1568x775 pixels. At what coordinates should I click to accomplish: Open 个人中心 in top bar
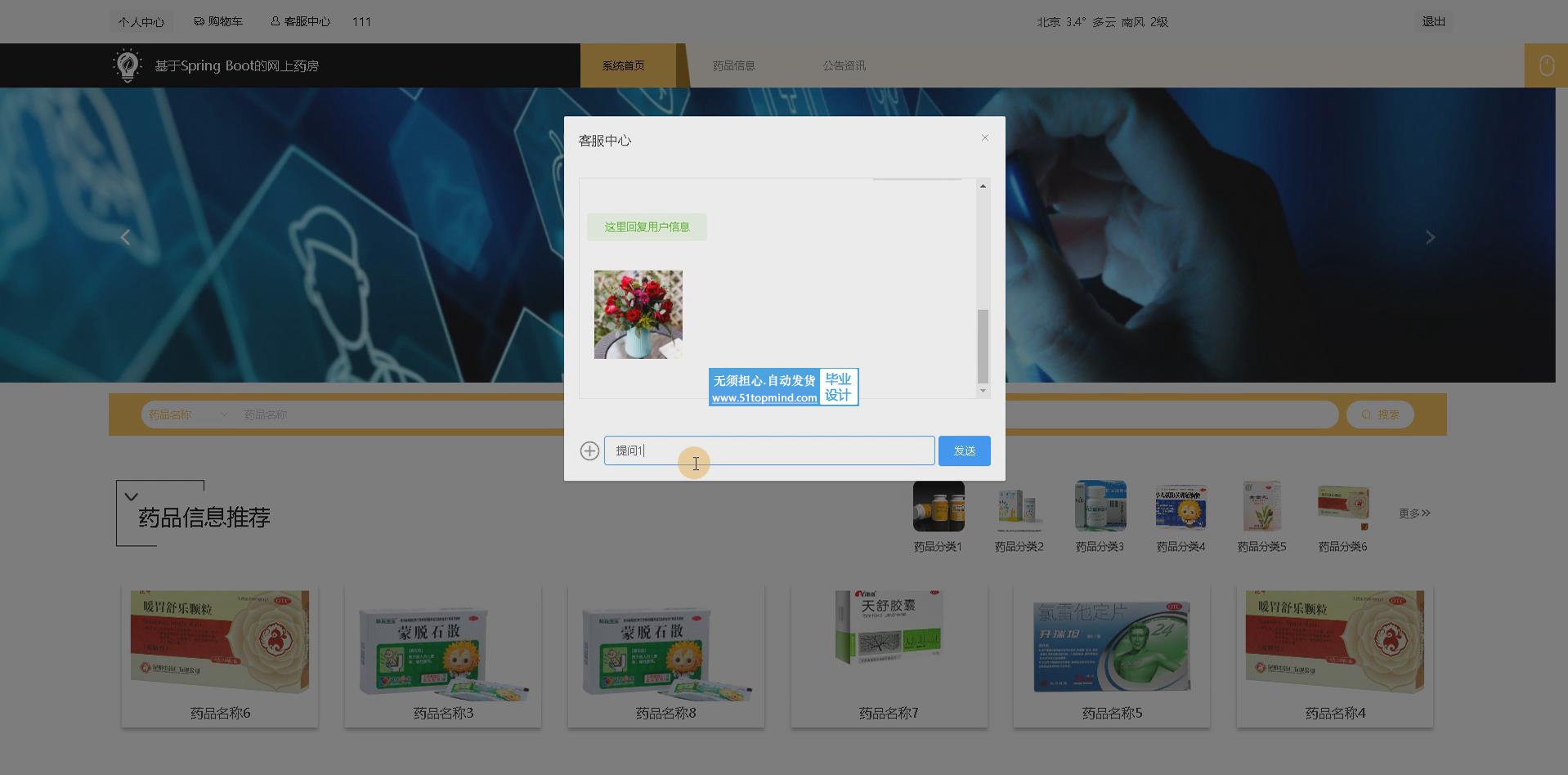coord(141,22)
